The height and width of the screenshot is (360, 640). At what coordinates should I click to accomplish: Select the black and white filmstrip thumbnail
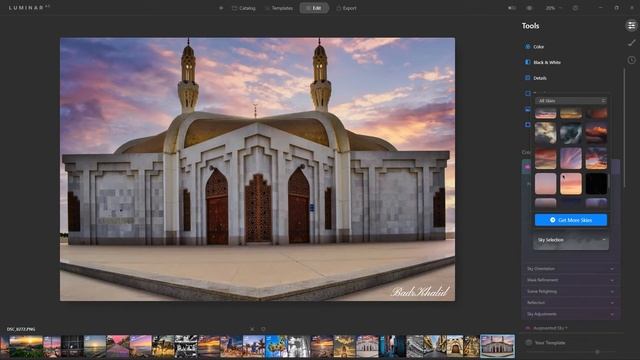[186, 346]
